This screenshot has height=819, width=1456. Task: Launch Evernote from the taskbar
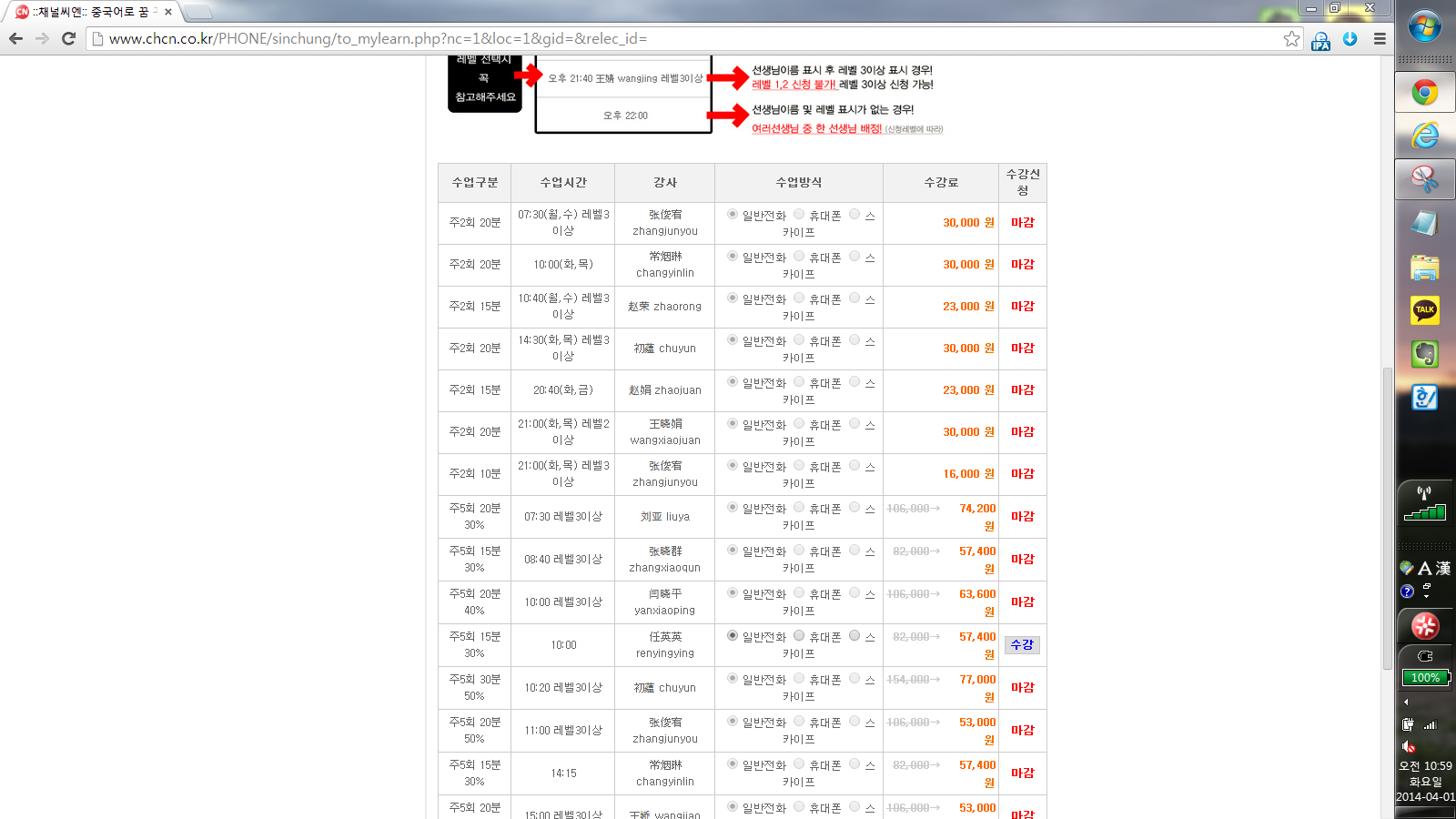(1424, 354)
